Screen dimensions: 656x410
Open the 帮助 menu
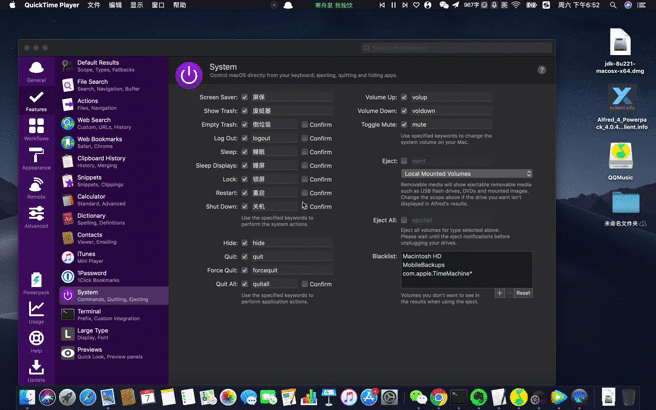pyautogui.click(x=179, y=5)
